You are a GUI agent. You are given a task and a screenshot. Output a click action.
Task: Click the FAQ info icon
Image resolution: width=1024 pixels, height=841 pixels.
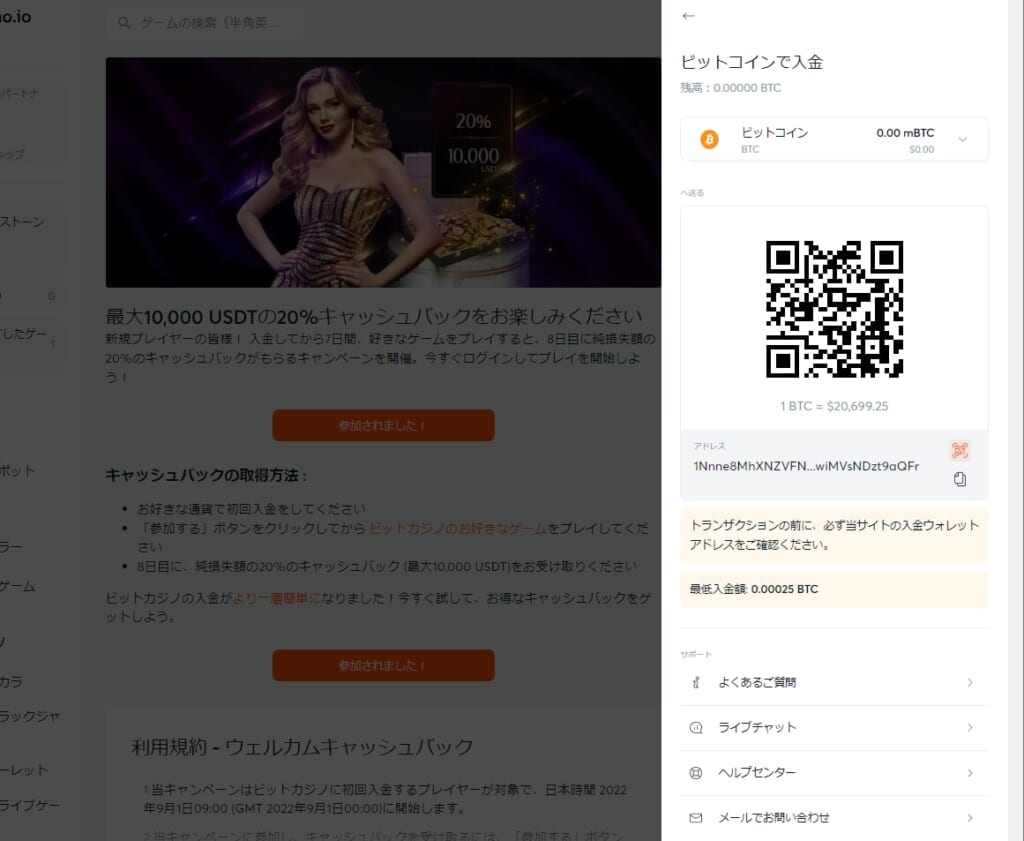coord(696,683)
